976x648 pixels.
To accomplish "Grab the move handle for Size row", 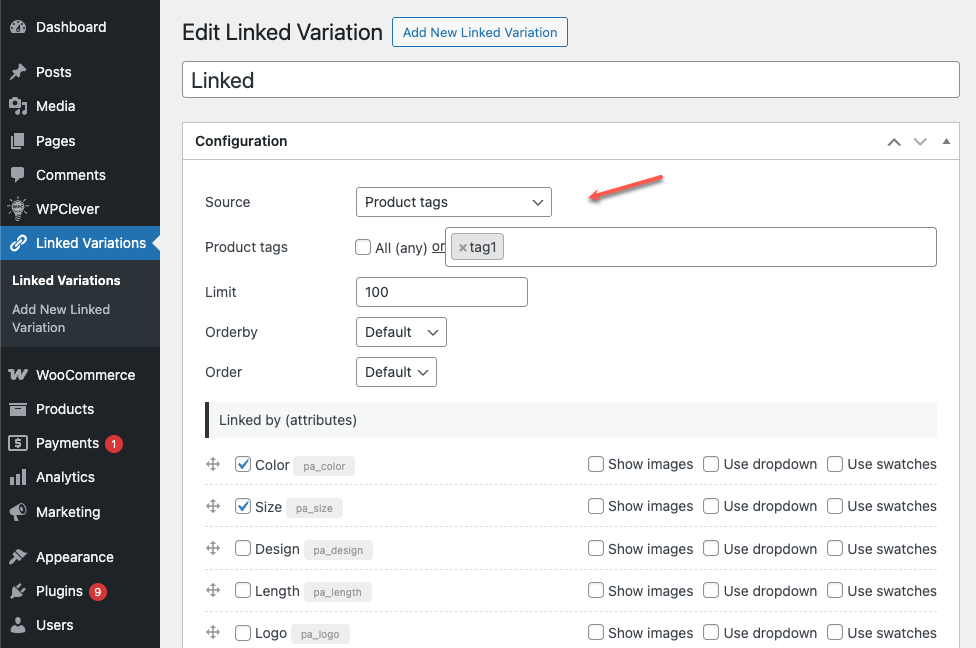I will pos(213,506).
